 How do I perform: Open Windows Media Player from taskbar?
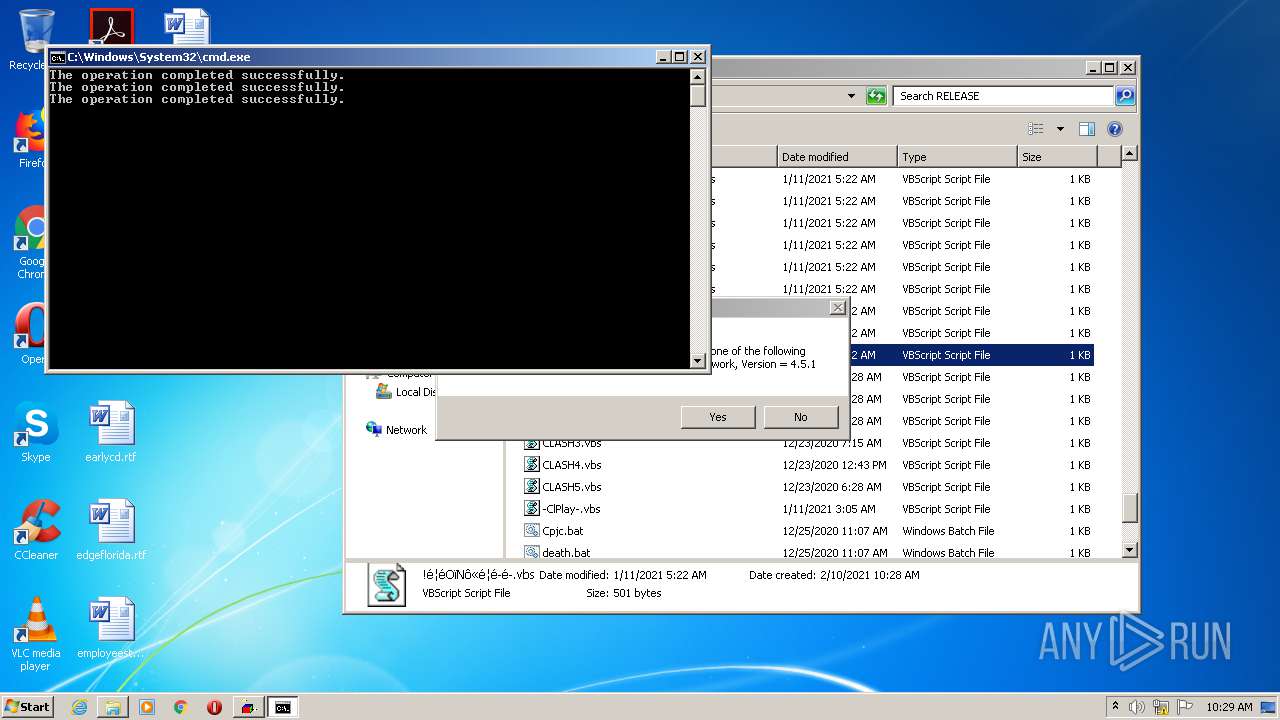[147, 707]
